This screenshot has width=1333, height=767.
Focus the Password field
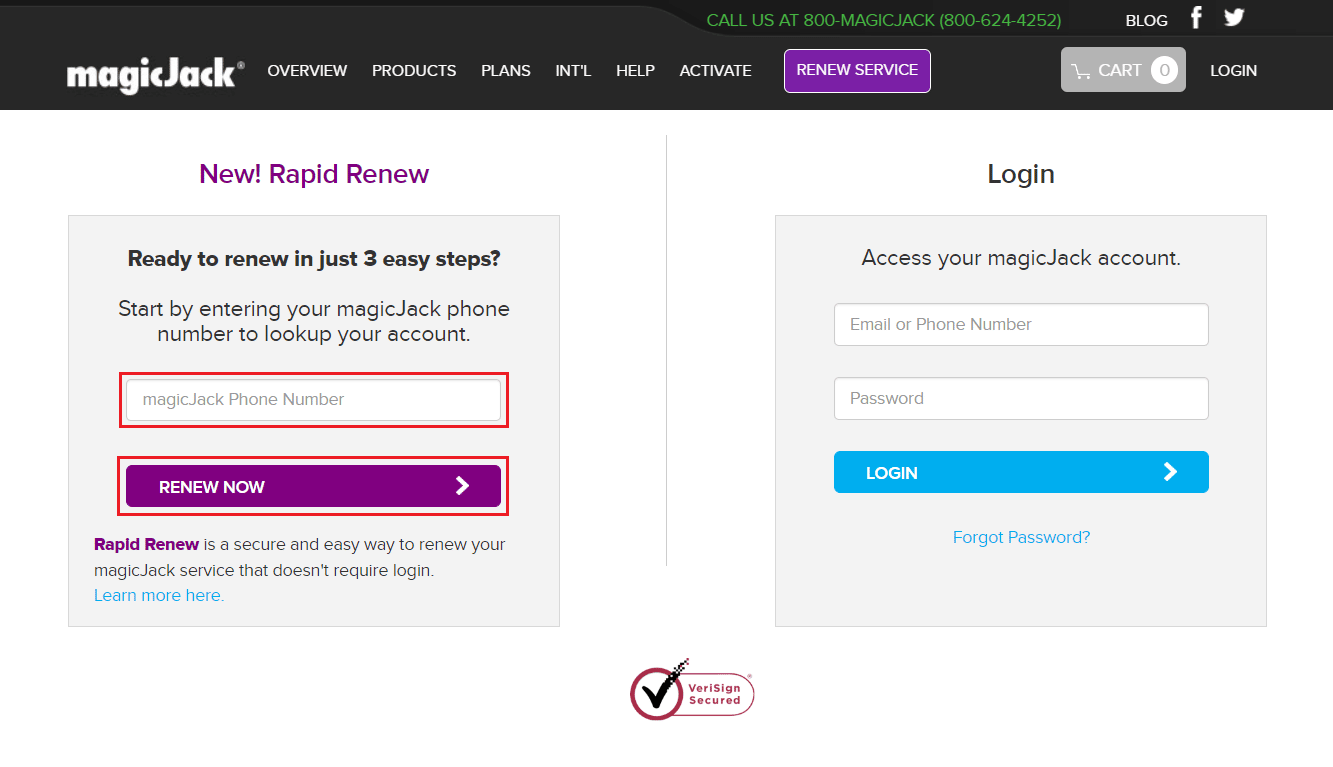tap(1021, 398)
